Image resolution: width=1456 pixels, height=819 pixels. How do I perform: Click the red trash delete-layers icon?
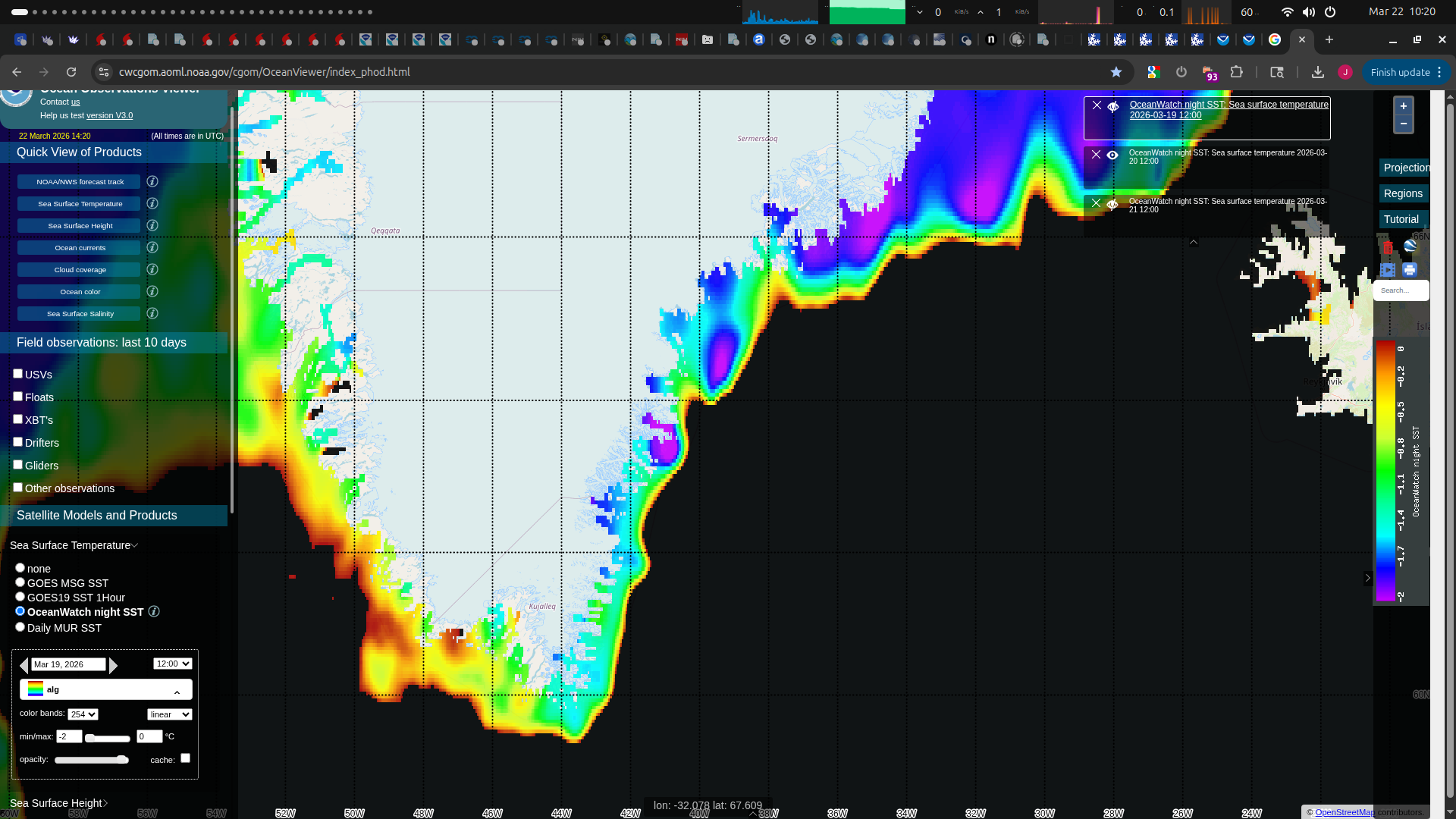coord(1388,248)
